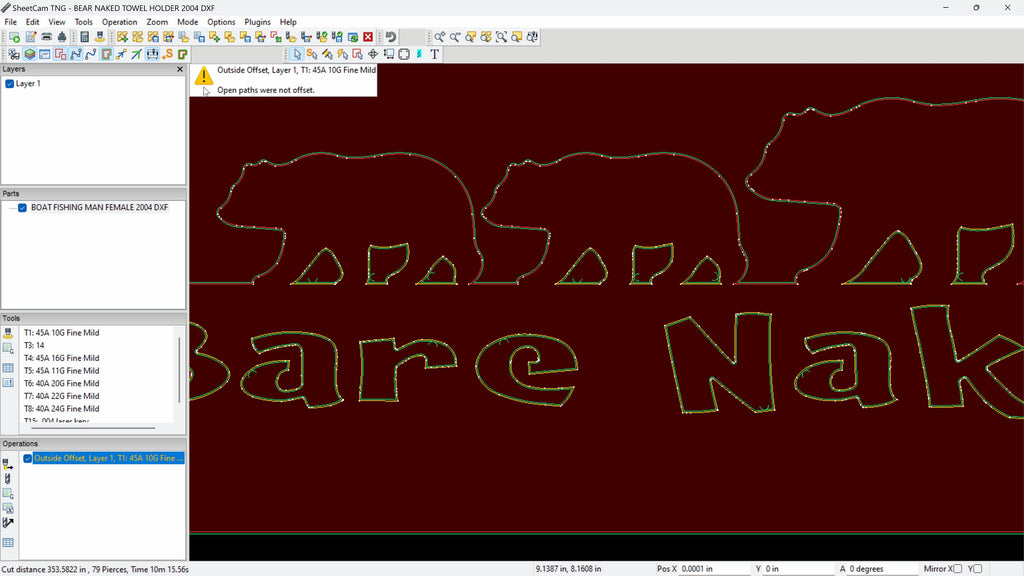Screen dimensions: 1024x576
Task: Toggle the Outside Offset operation checkbox
Action: click(27, 458)
